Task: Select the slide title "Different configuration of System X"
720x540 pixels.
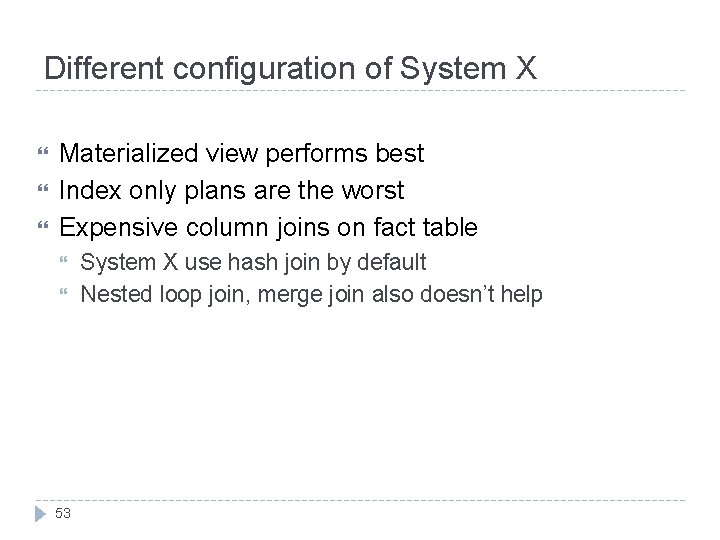Action: pyautogui.click(x=291, y=69)
